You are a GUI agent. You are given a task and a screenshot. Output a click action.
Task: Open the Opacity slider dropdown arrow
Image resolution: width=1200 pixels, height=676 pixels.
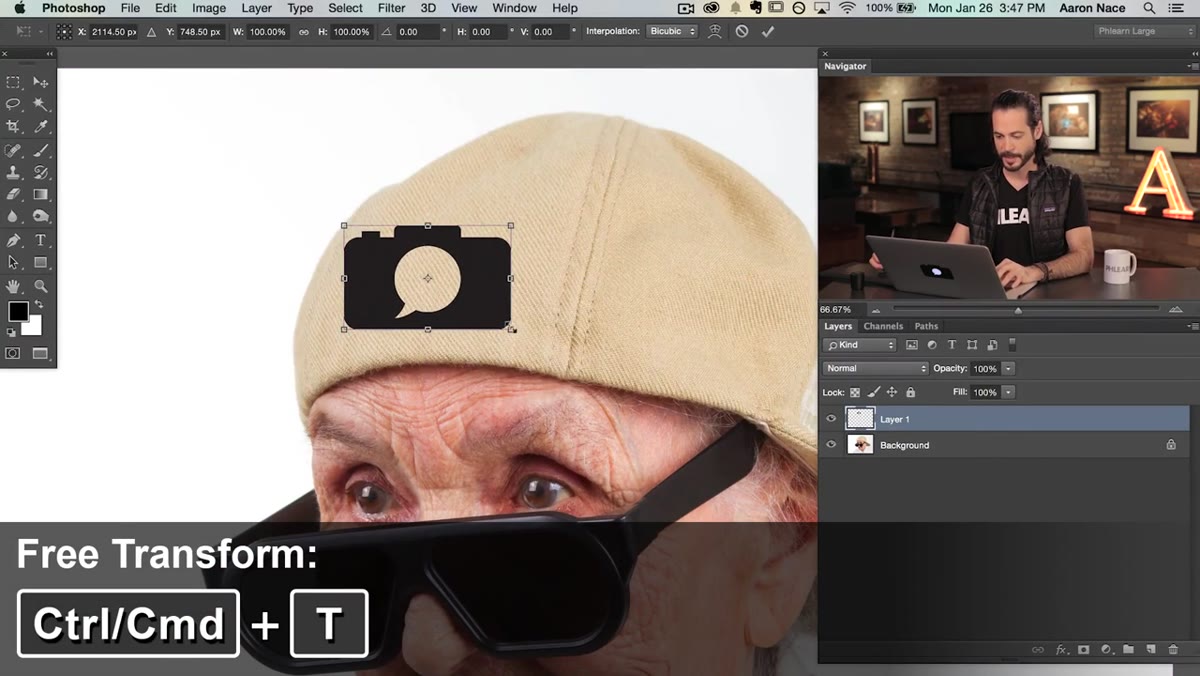pos(1009,368)
